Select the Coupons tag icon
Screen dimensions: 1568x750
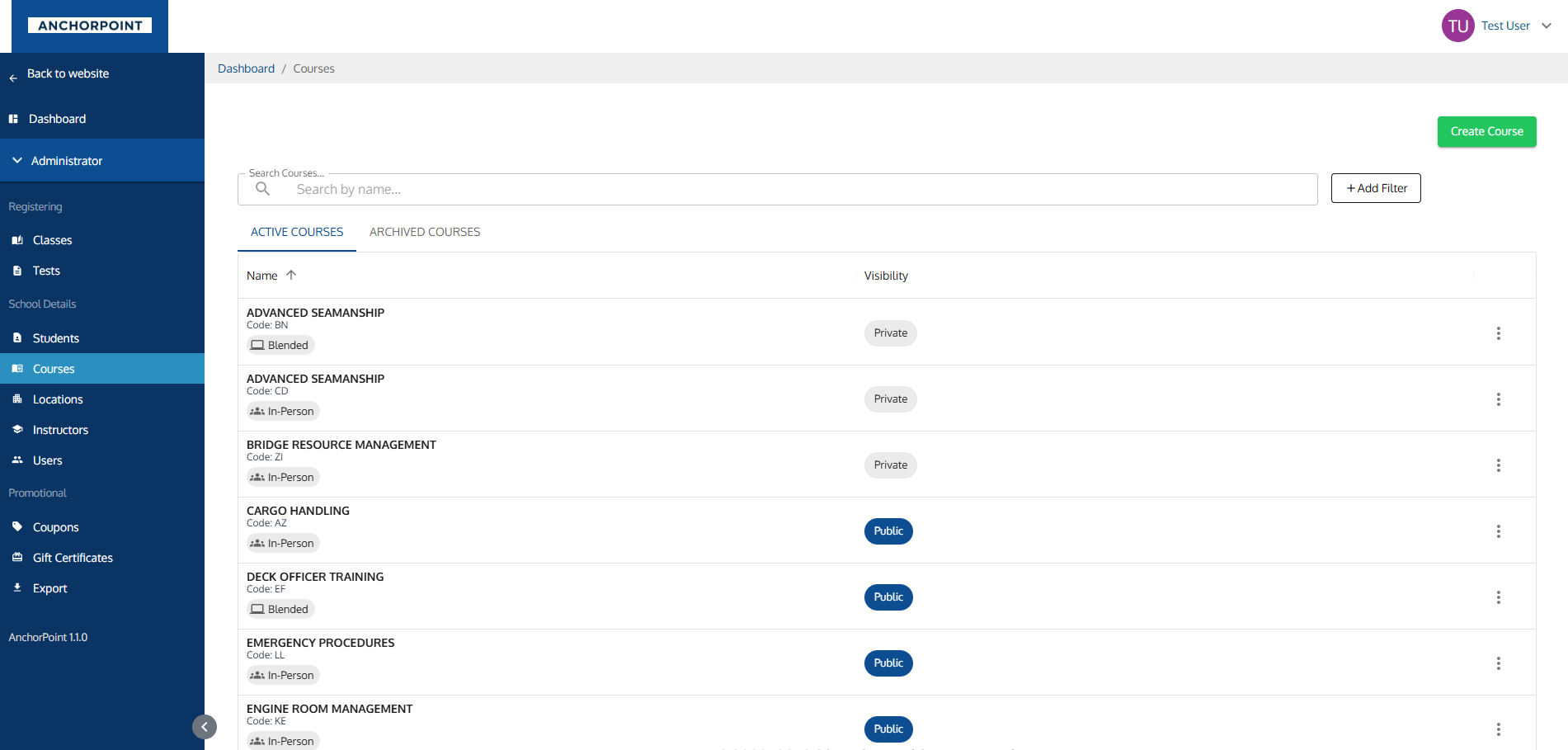pos(17,526)
